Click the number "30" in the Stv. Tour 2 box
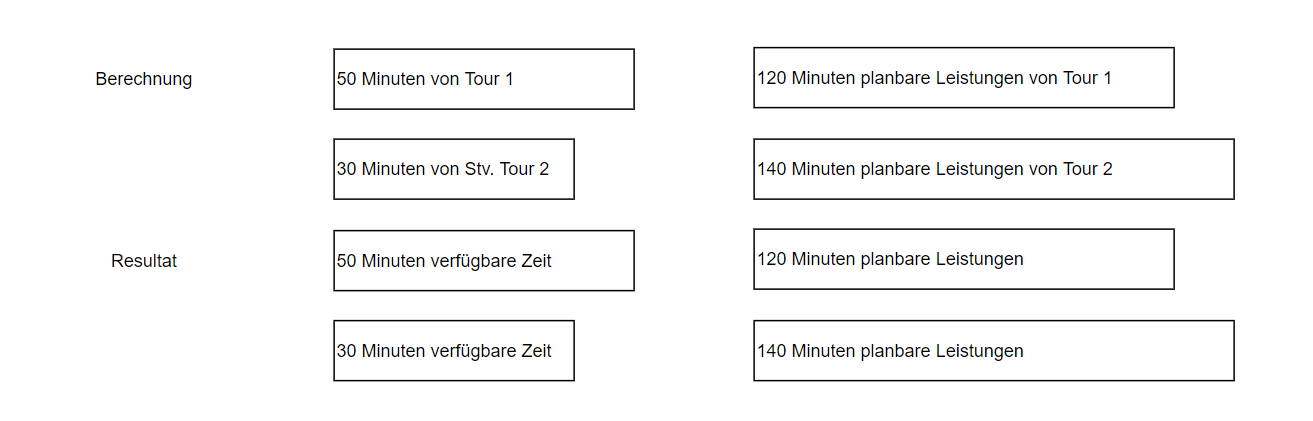The width and height of the screenshot is (1313, 421). tap(347, 169)
